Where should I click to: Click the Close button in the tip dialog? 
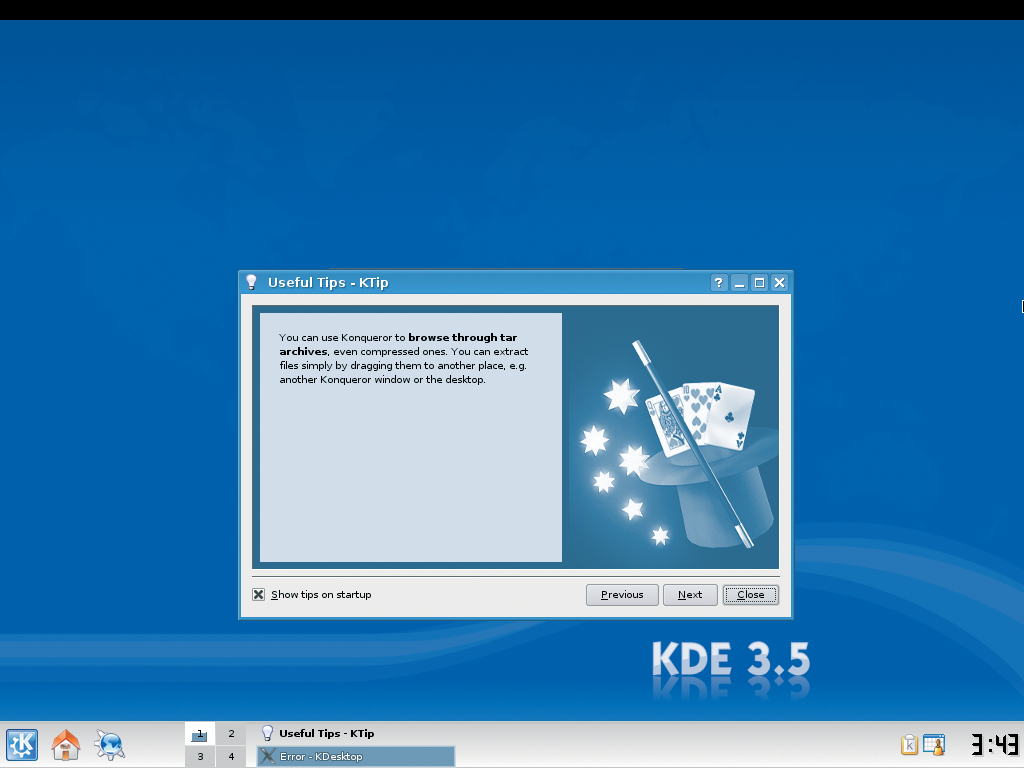[x=751, y=595]
